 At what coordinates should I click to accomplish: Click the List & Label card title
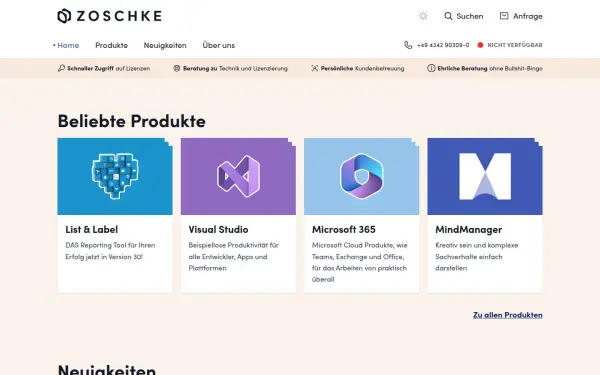91,229
